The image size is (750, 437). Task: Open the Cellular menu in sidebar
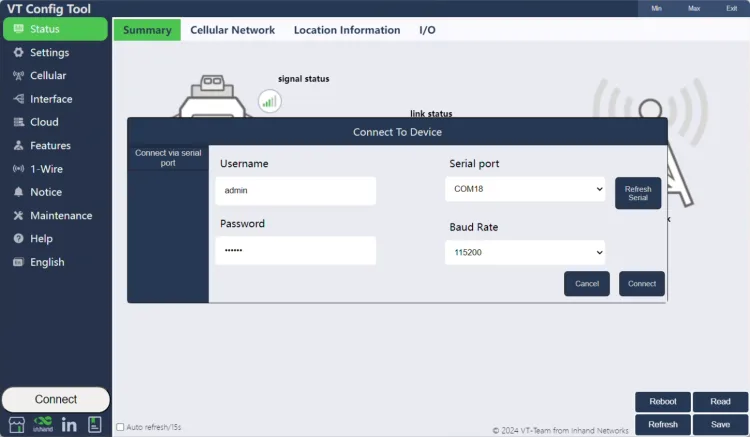point(55,76)
